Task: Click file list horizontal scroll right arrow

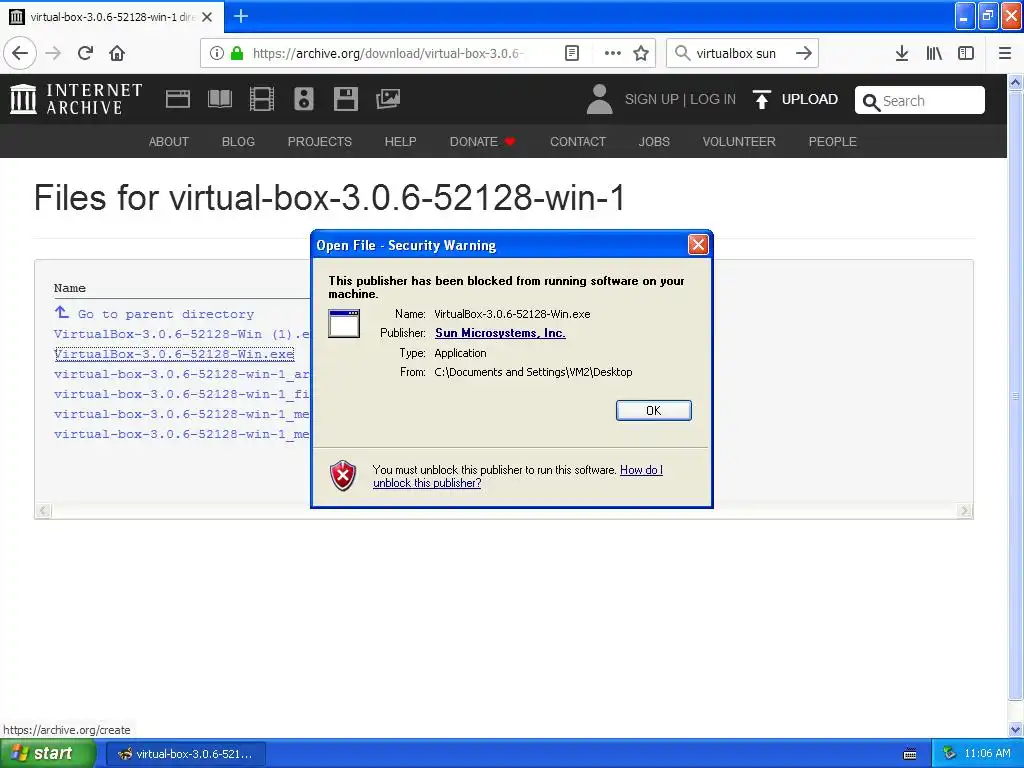Action: pos(965,511)
